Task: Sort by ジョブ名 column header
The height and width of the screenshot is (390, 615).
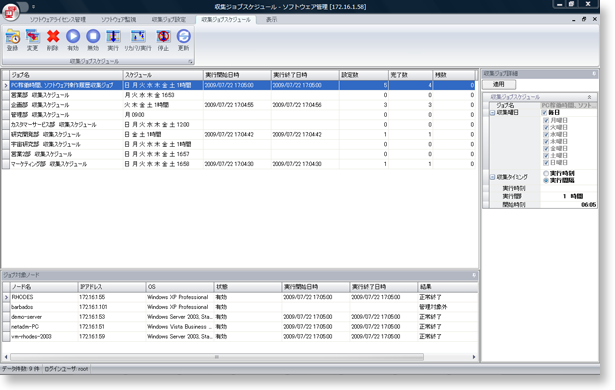Action: (66, 75)
